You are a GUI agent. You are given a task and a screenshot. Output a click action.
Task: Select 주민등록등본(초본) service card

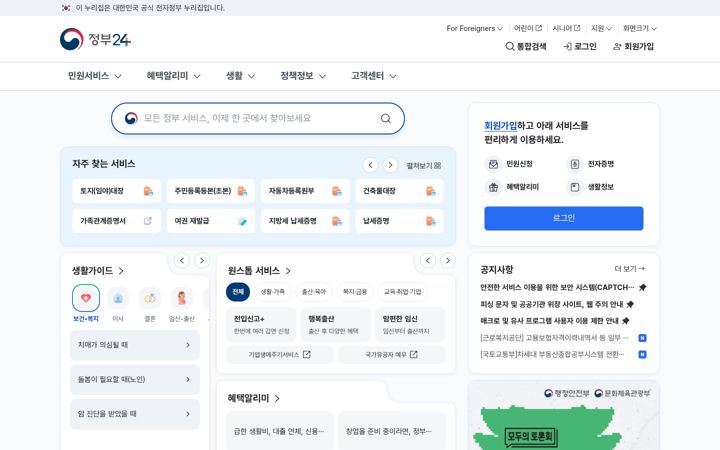pos(211,191)
